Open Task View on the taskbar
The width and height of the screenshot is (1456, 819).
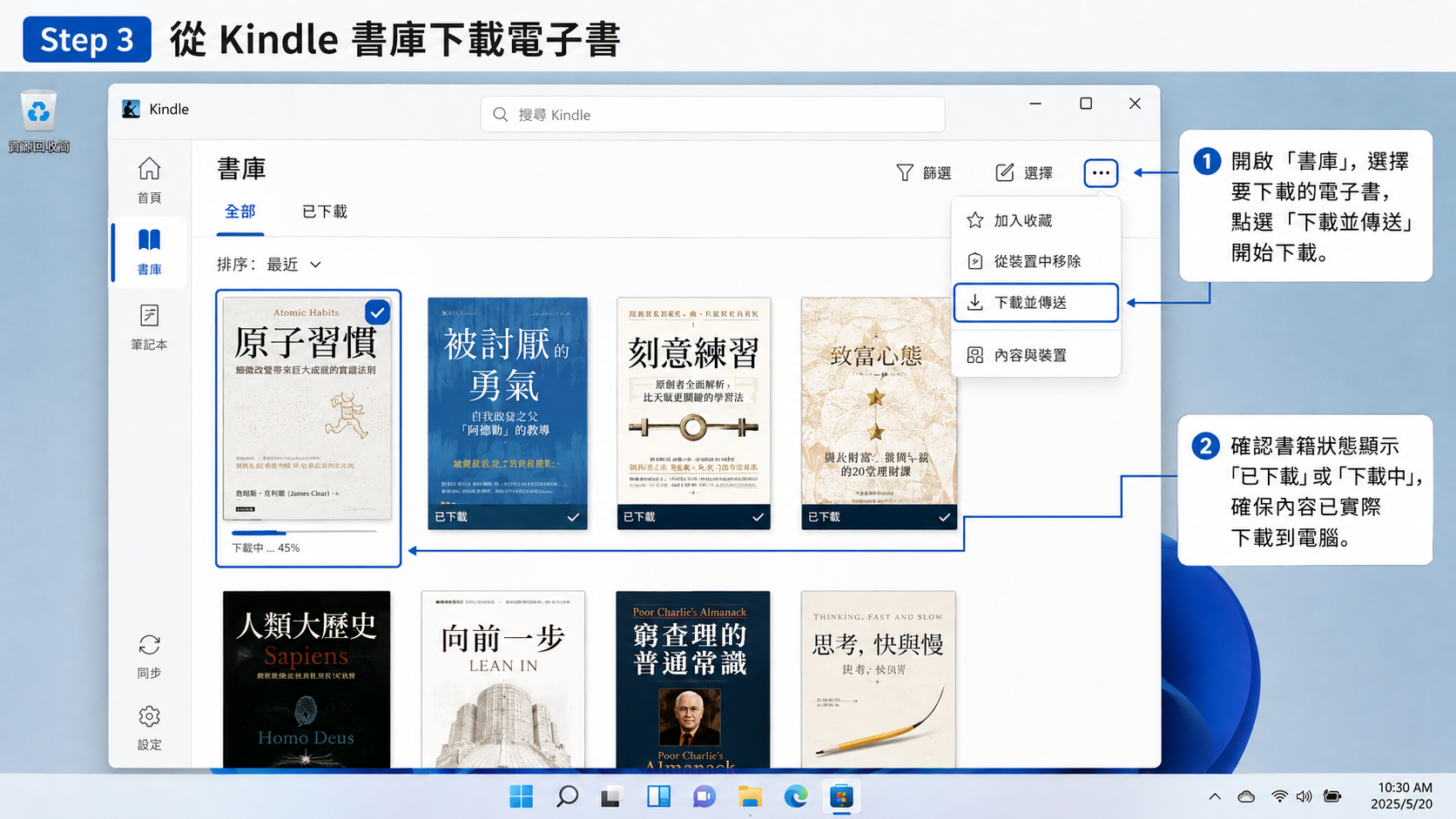pyautogui.click(x=611, y=796)
